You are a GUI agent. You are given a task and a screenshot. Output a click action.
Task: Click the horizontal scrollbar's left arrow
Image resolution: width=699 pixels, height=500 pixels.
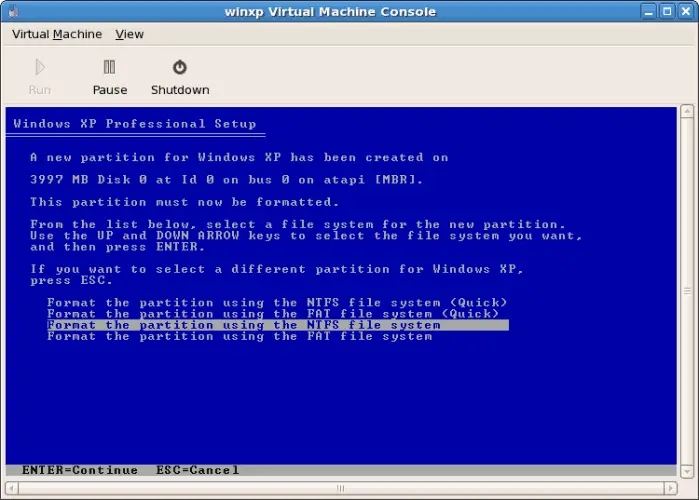click(x=11, y=488)
